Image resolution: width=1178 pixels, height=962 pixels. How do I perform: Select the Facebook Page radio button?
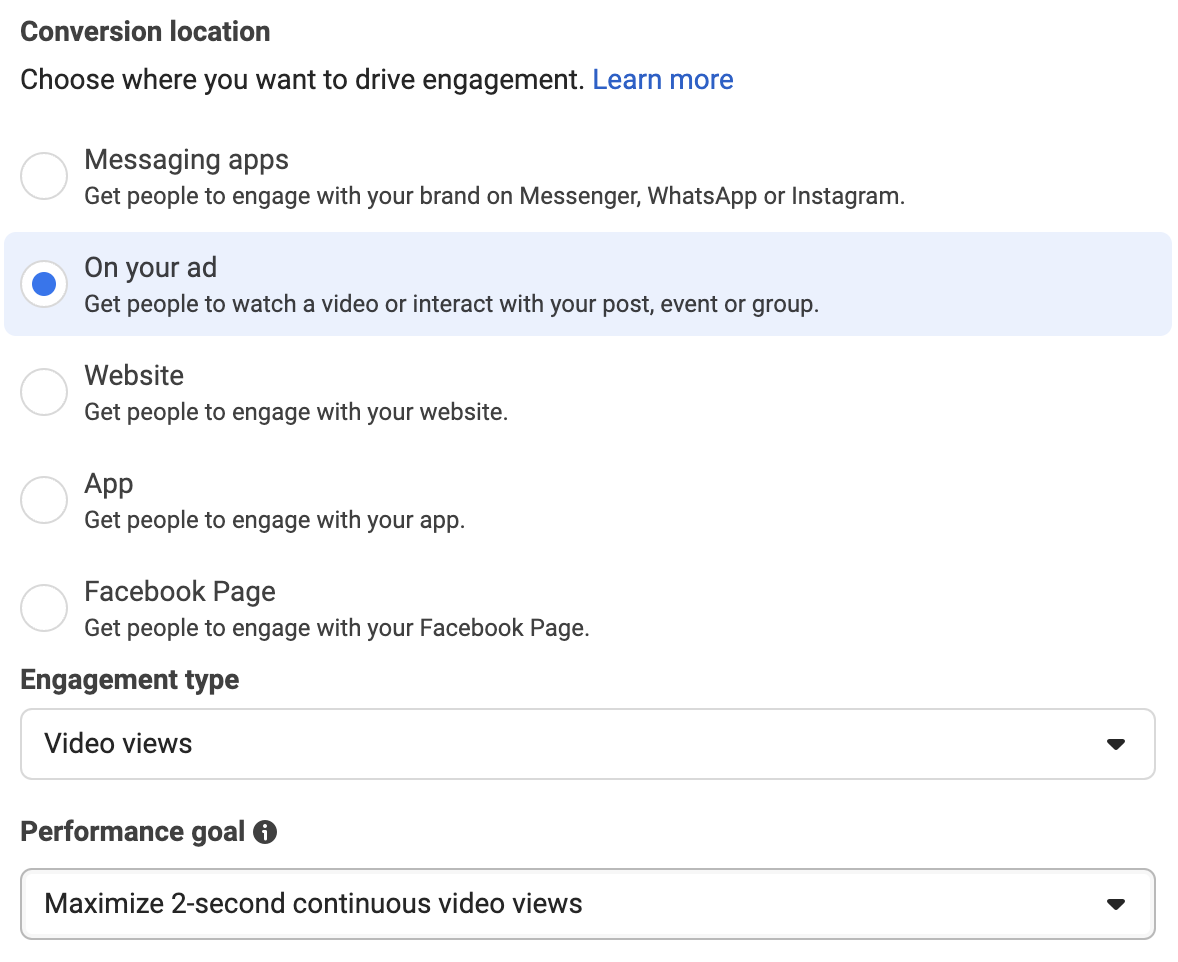click(44, 608)
